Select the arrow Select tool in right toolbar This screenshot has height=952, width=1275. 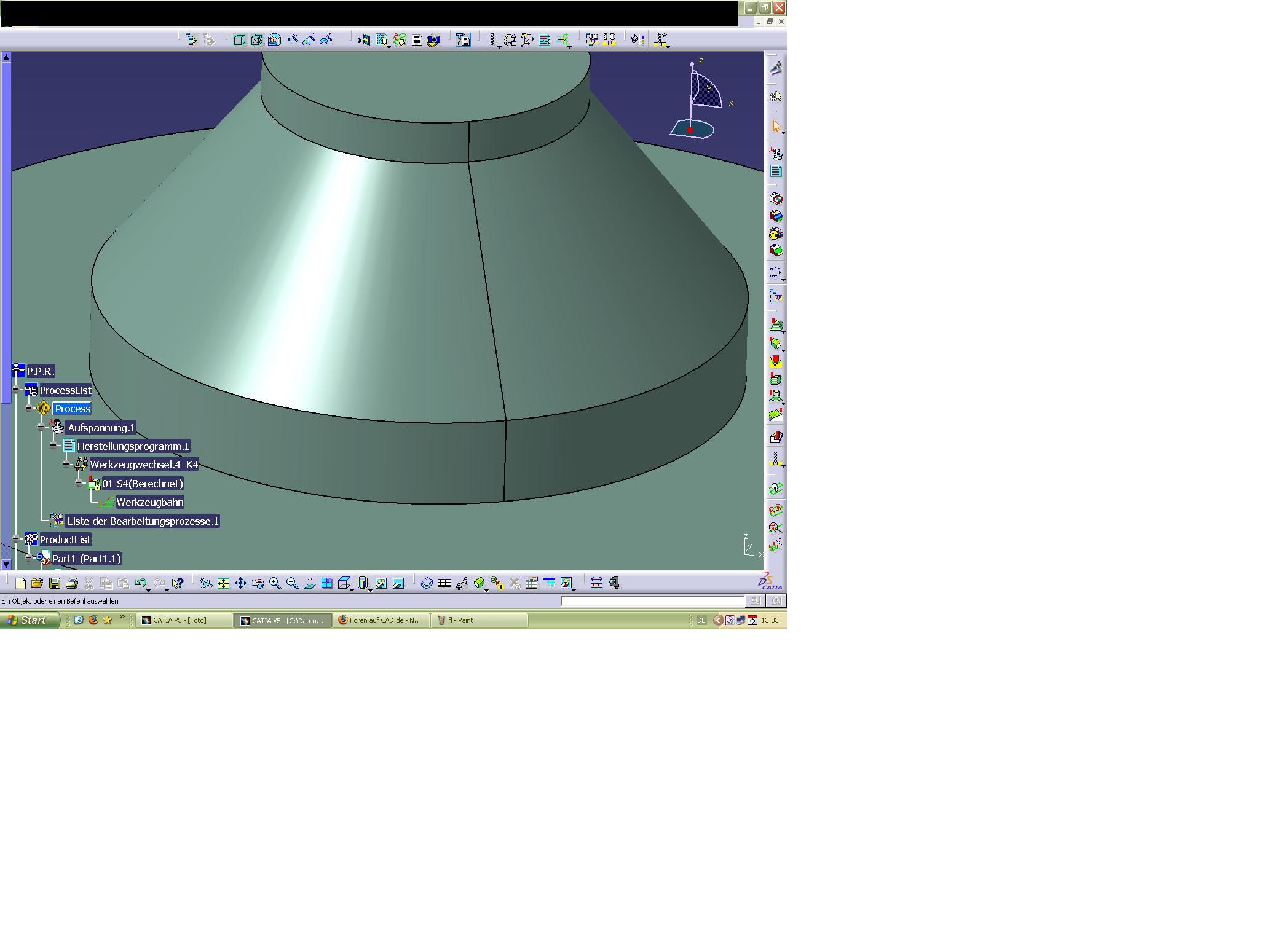pyautogui.click(x=776, y=126)
